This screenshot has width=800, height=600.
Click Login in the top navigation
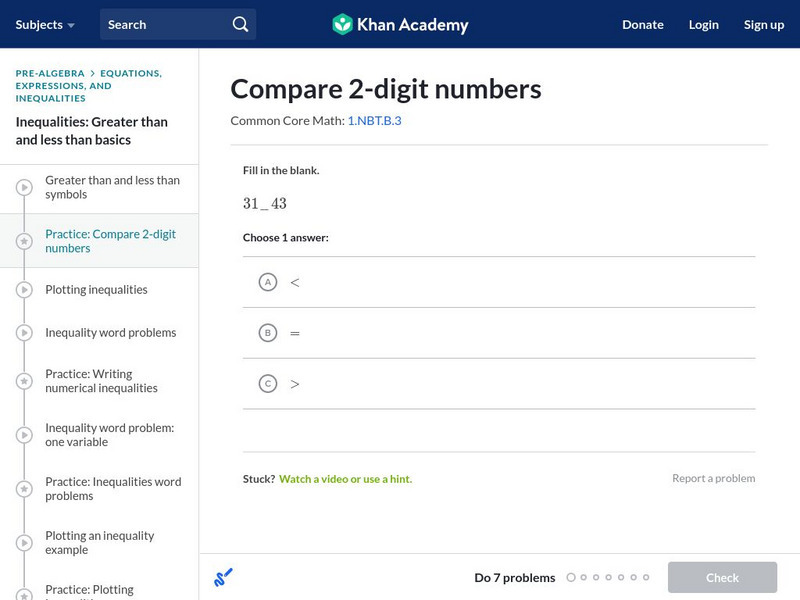(703, 24)
